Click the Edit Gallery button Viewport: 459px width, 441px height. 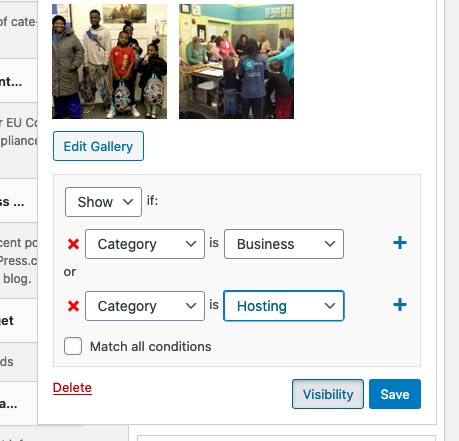[x=98, y=146]
